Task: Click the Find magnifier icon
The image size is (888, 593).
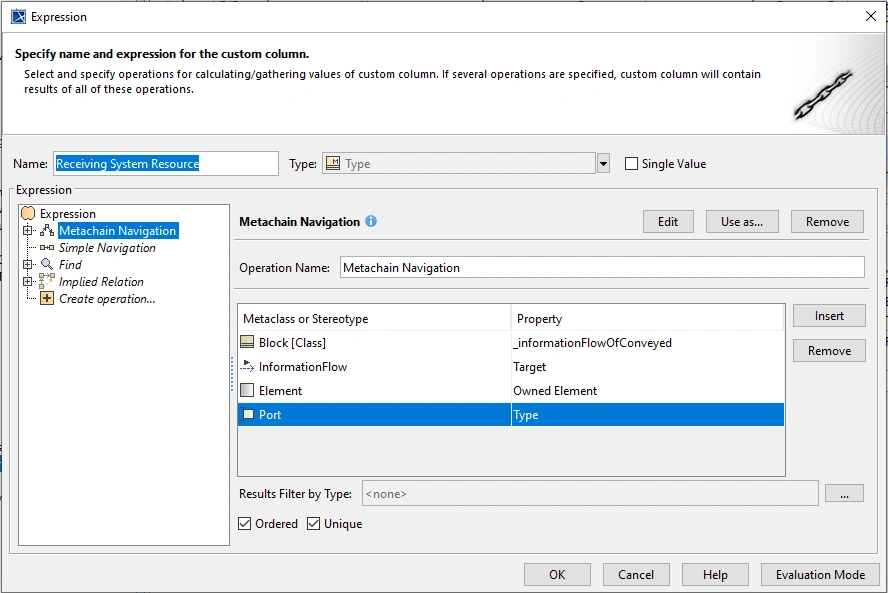Action: tap(47, 265)
